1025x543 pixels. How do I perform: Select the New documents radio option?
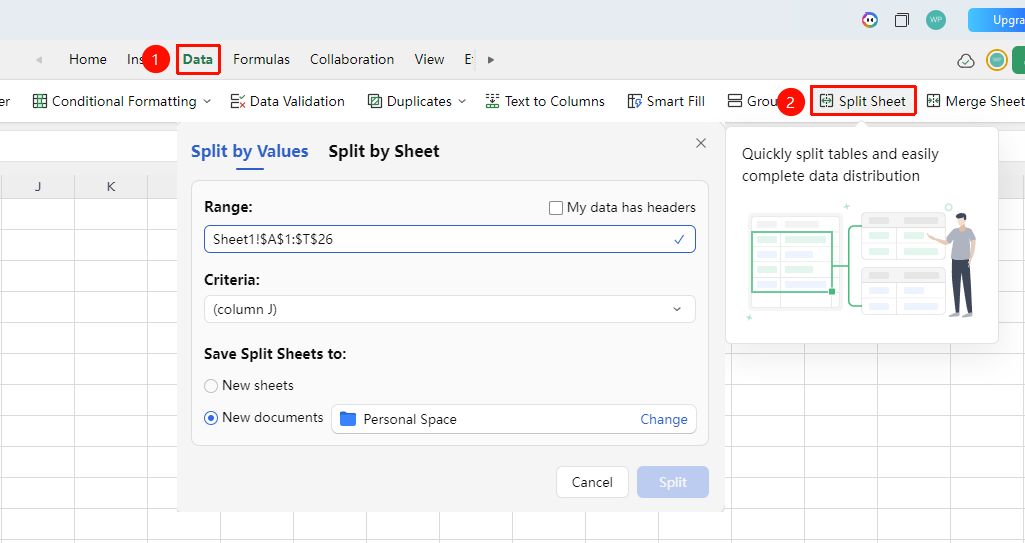point(210,418)
